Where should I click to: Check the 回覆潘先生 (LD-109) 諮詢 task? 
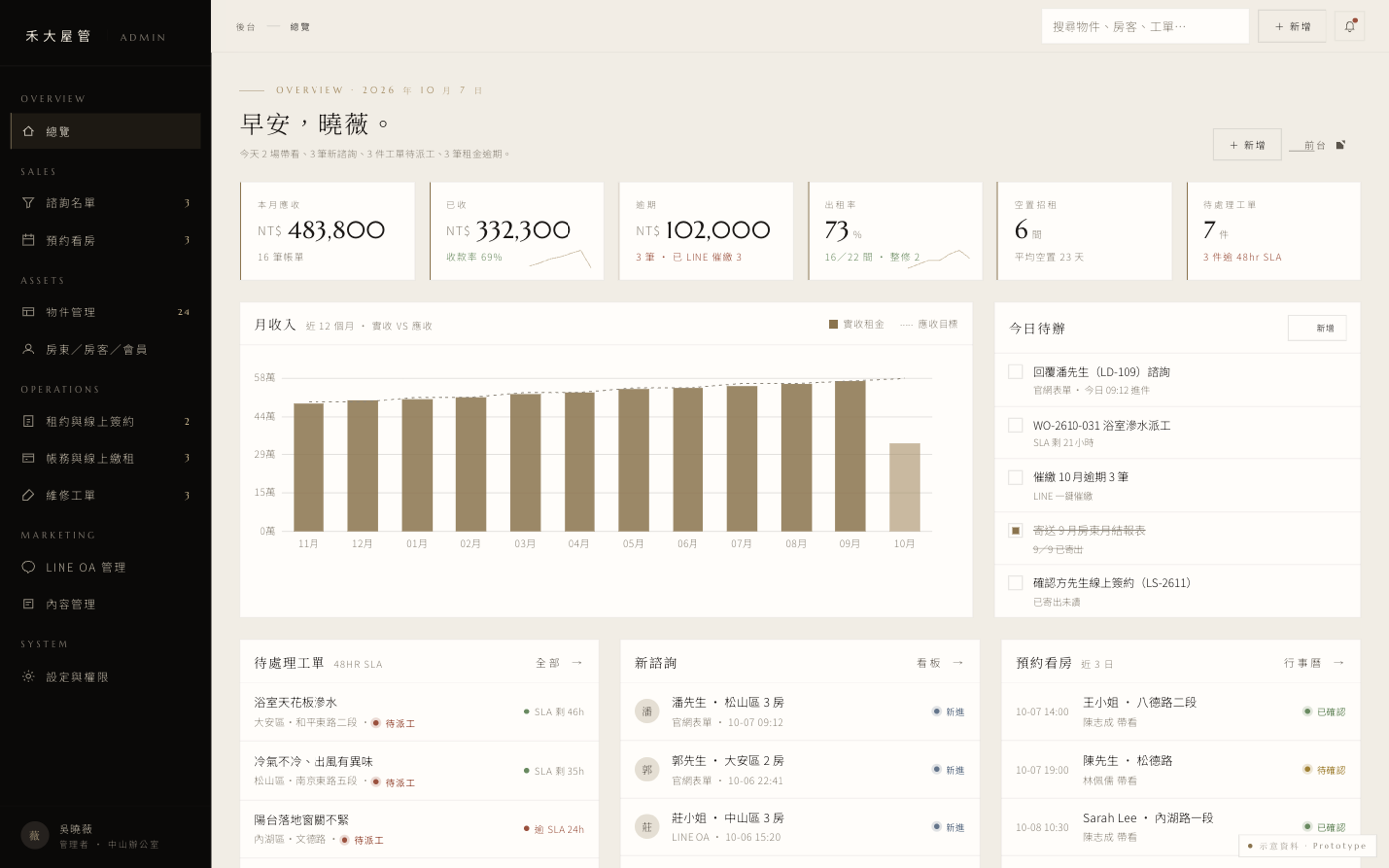point(1015,371)
